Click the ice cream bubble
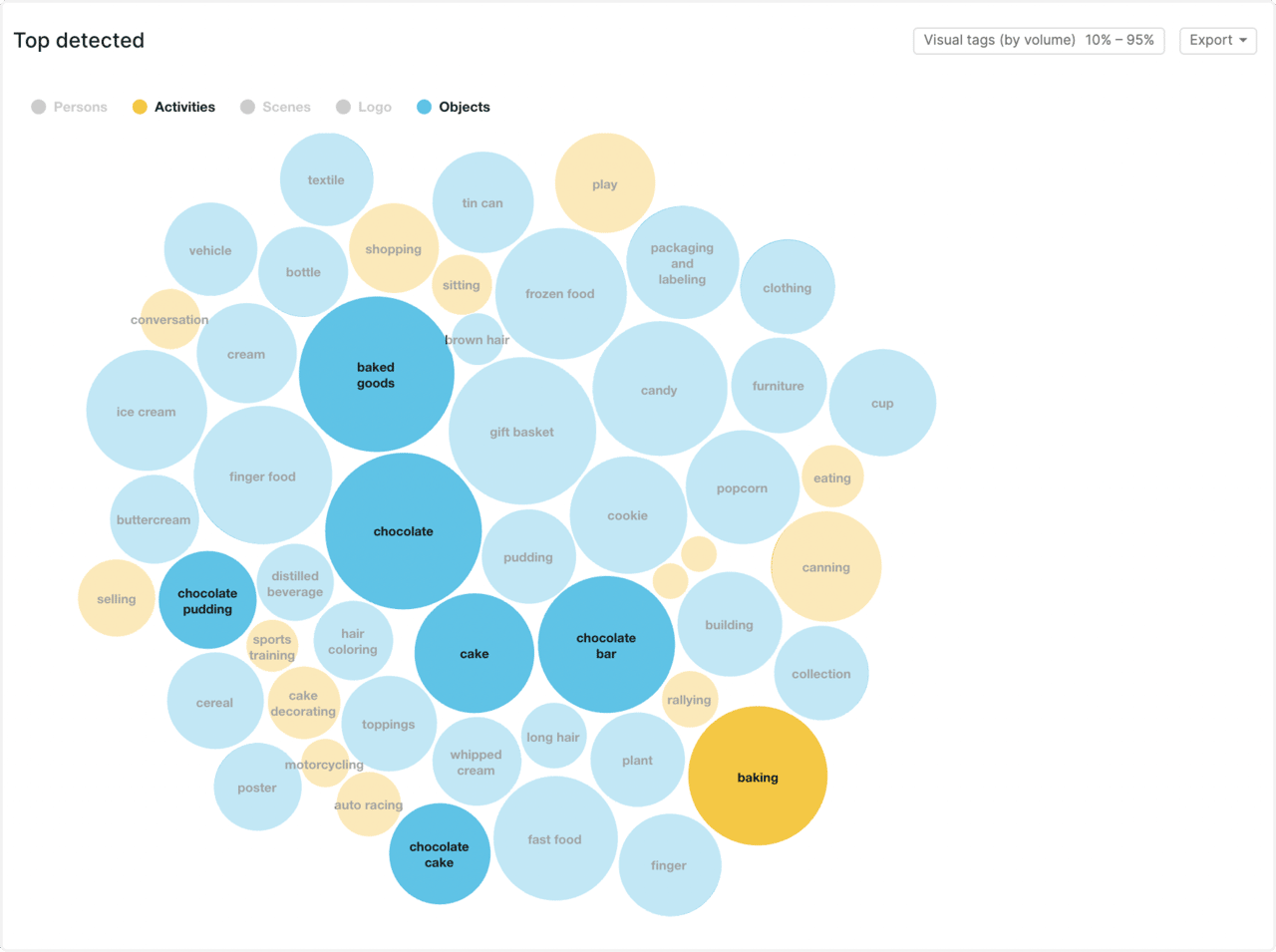Viewport: 1276px width, 952px height. [x=147, y=411]
